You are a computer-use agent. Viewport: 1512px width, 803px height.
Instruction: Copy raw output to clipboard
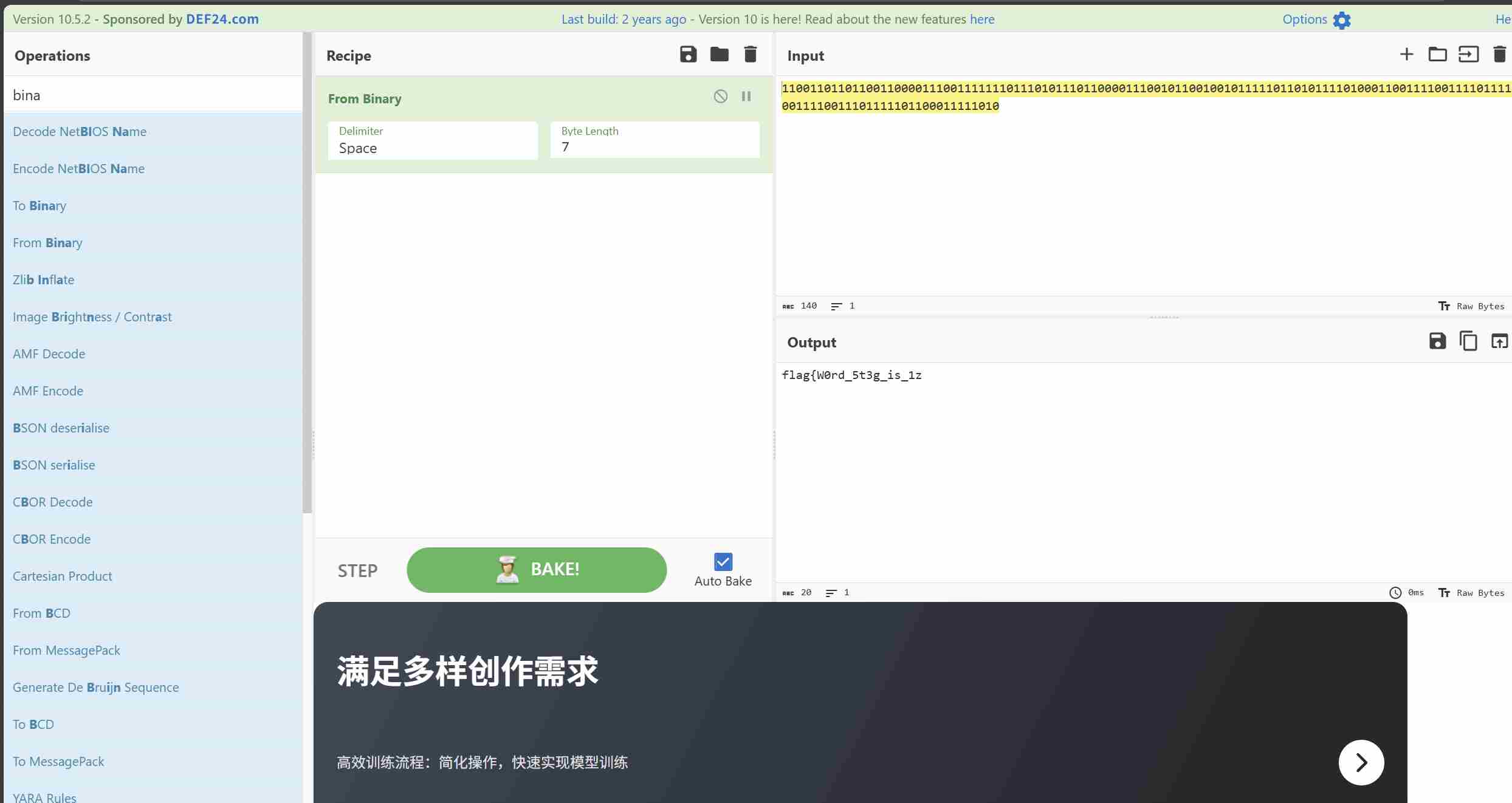1468,341
